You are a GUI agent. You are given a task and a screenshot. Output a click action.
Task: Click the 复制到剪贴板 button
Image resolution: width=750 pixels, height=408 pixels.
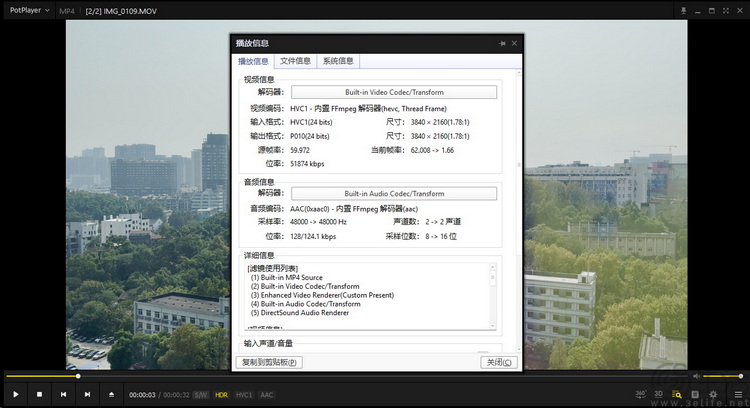pyautogui.click(x=269, y=362)
